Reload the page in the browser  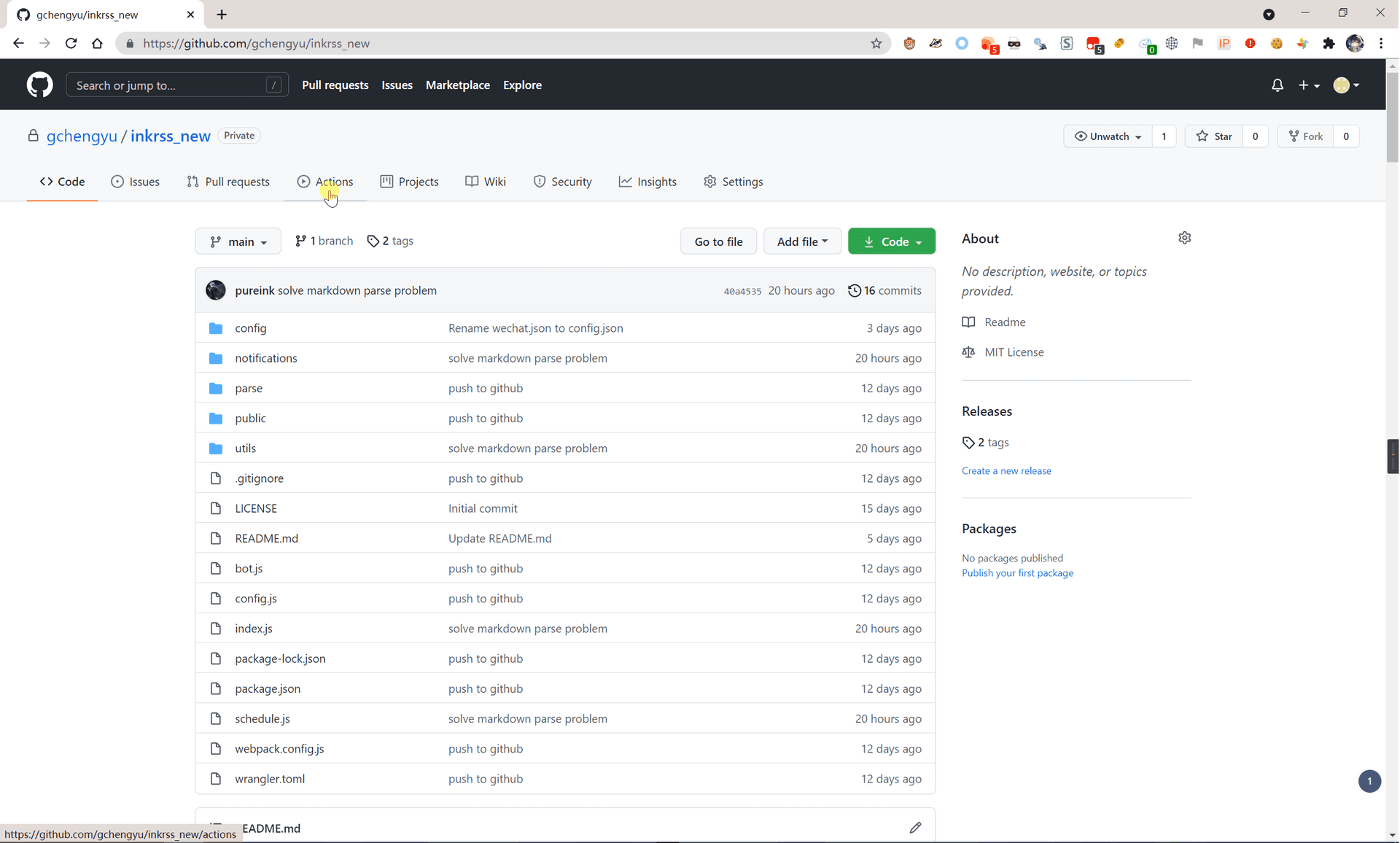tap(71, 44)
